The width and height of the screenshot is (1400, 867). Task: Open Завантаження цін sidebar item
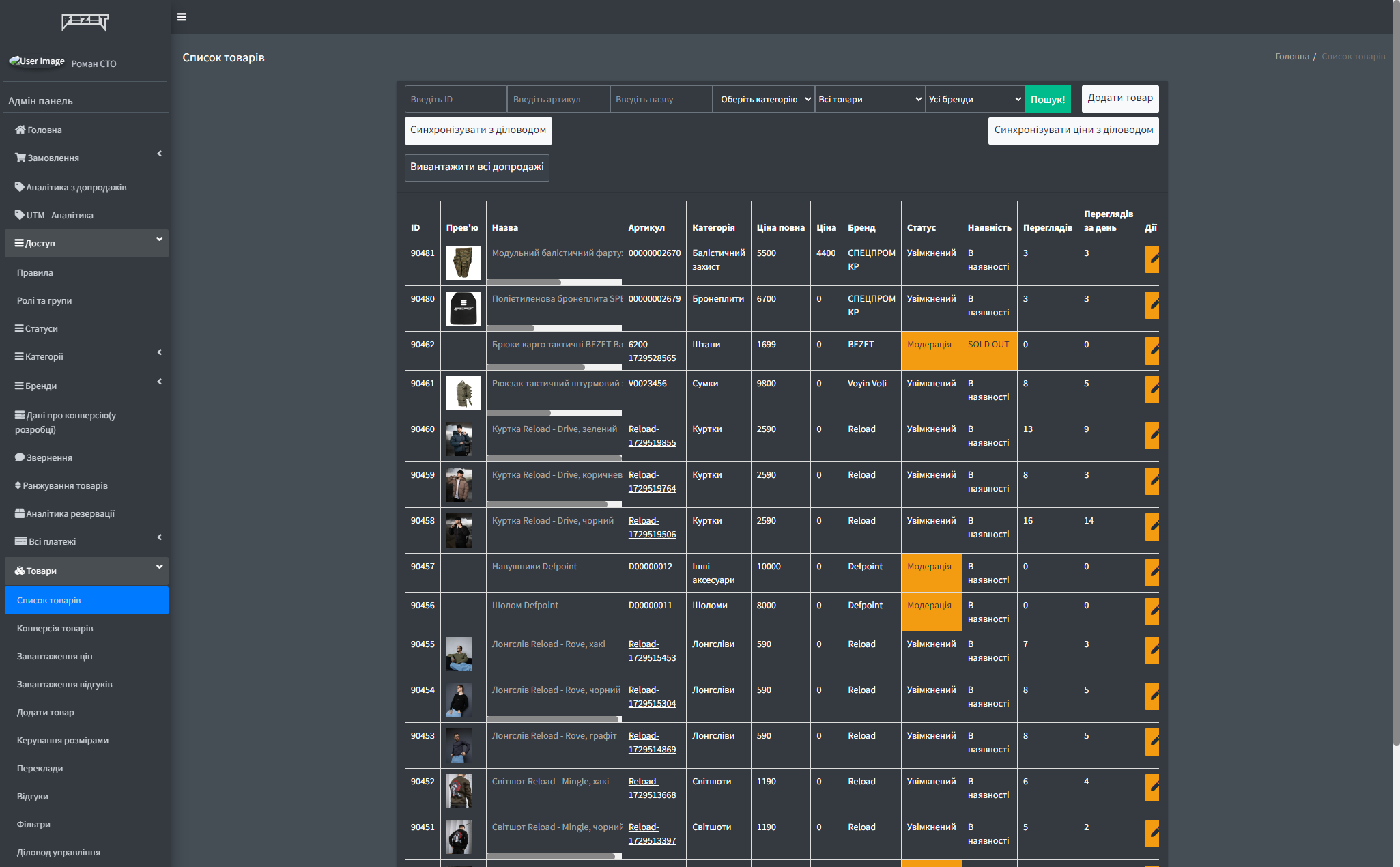(86, 656)
